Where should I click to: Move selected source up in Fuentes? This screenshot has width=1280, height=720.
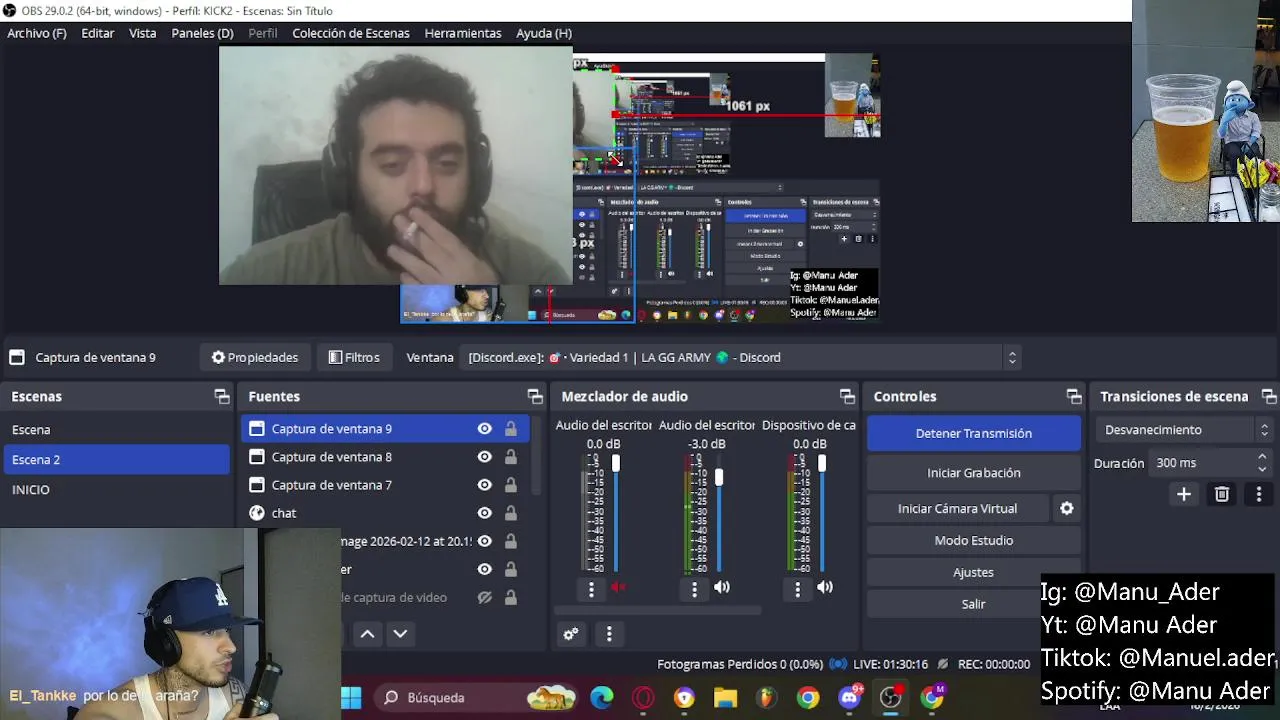(367, 634)
